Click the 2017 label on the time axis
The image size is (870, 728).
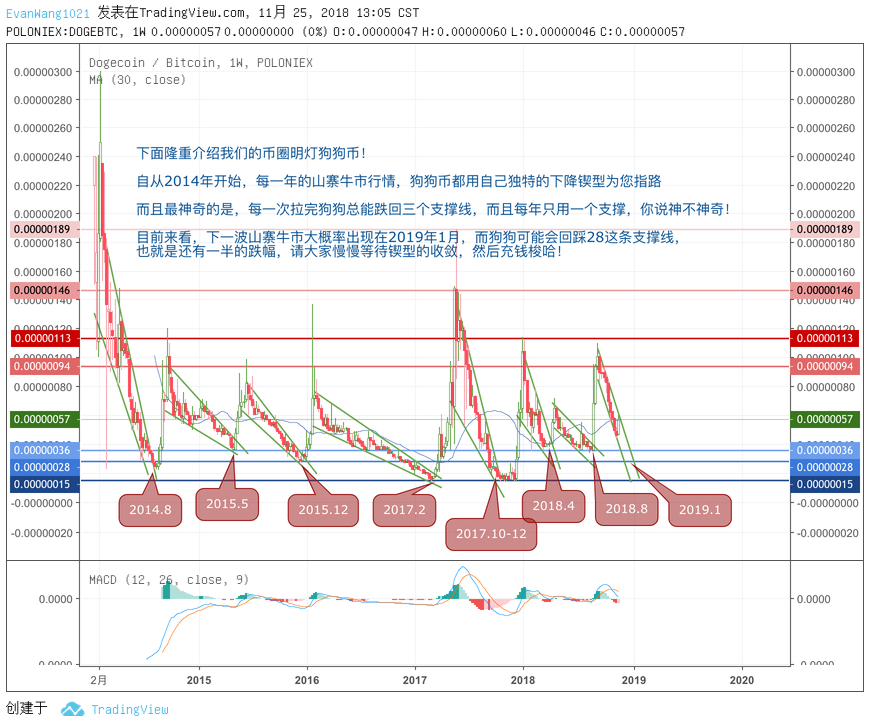(415, 680)
